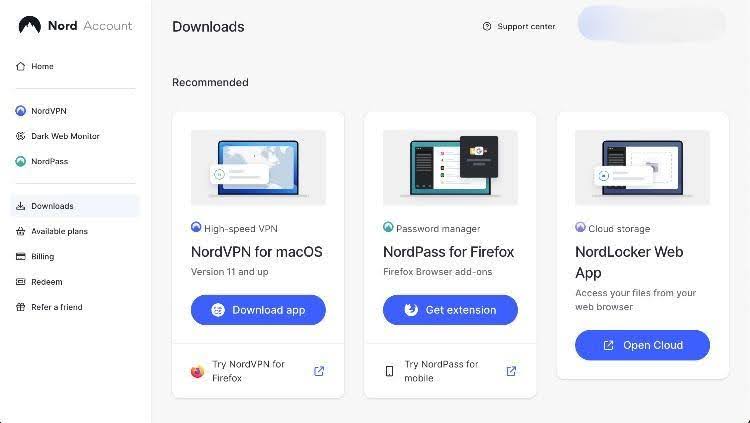
Task: Click the Download app button
Action: (x=258, y=310)
